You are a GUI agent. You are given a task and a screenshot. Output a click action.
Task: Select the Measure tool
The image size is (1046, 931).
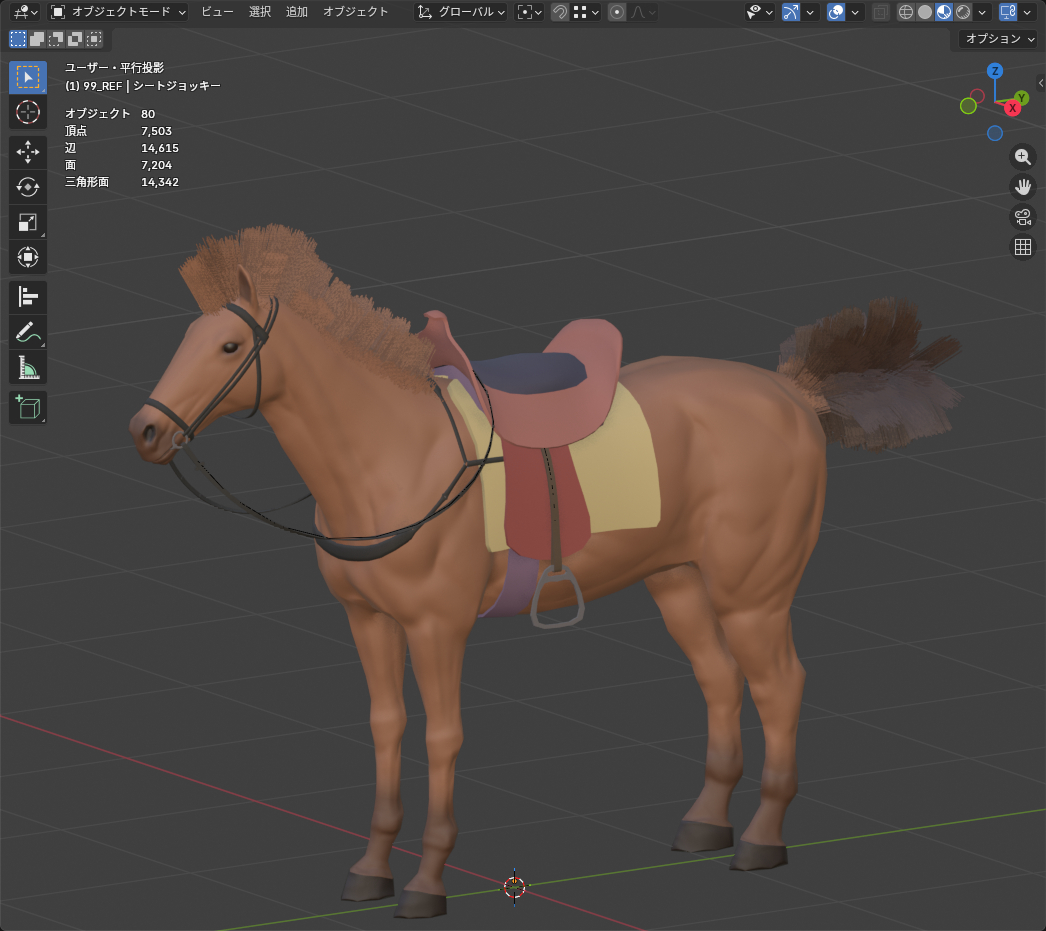tap(28, 368)
